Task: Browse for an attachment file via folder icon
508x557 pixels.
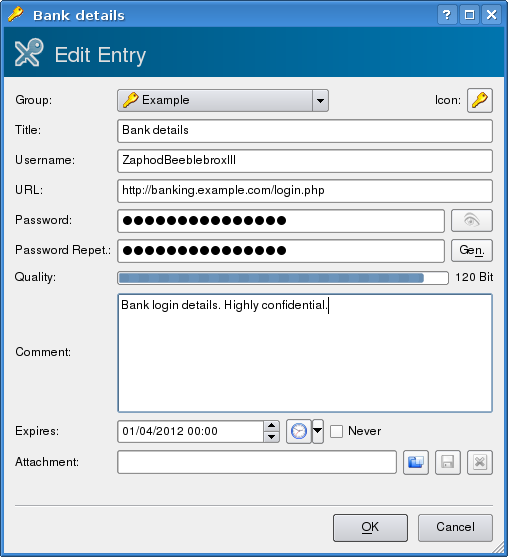Action: (x=416, y=462)
